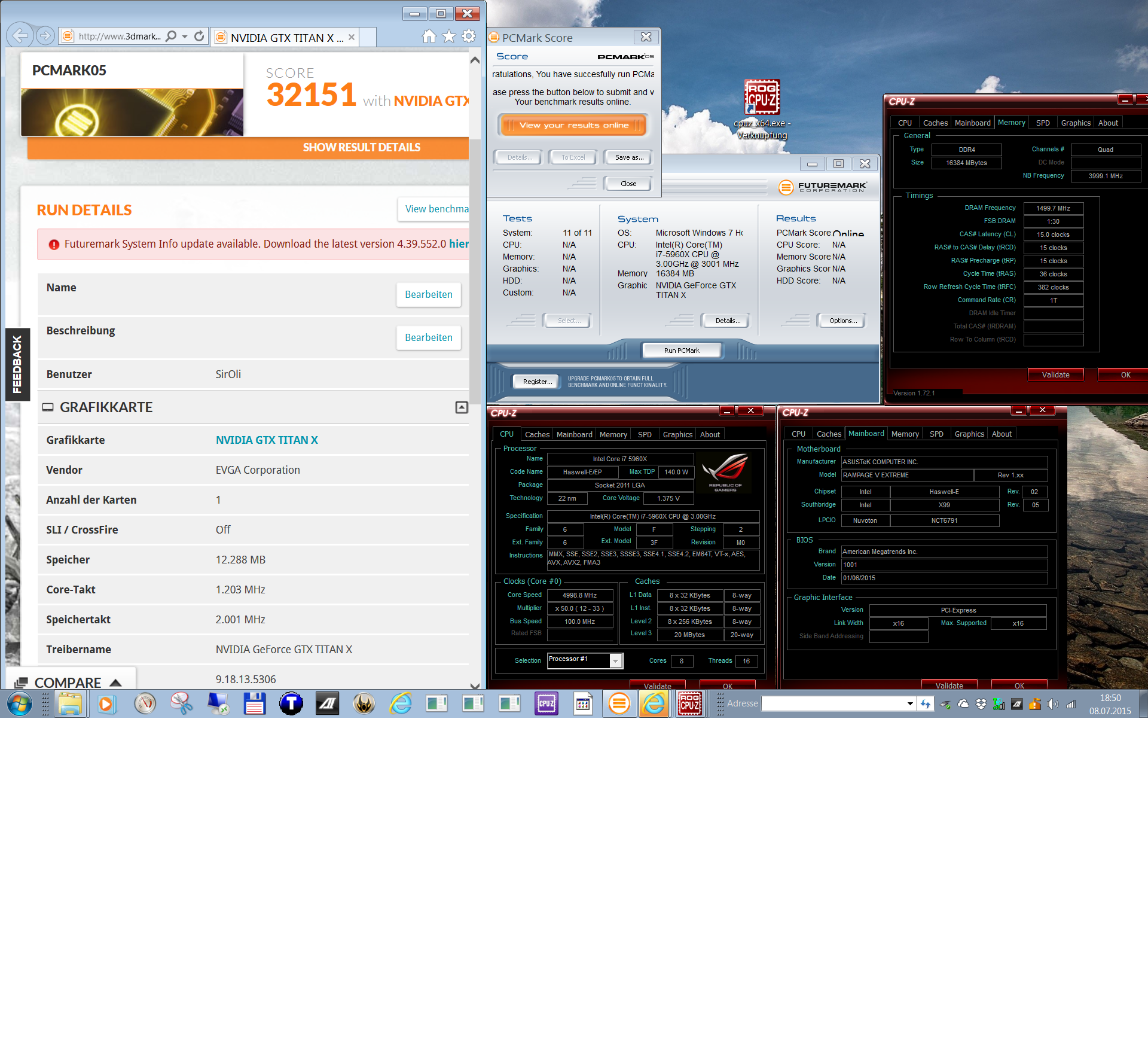Click View your results online

574,125
